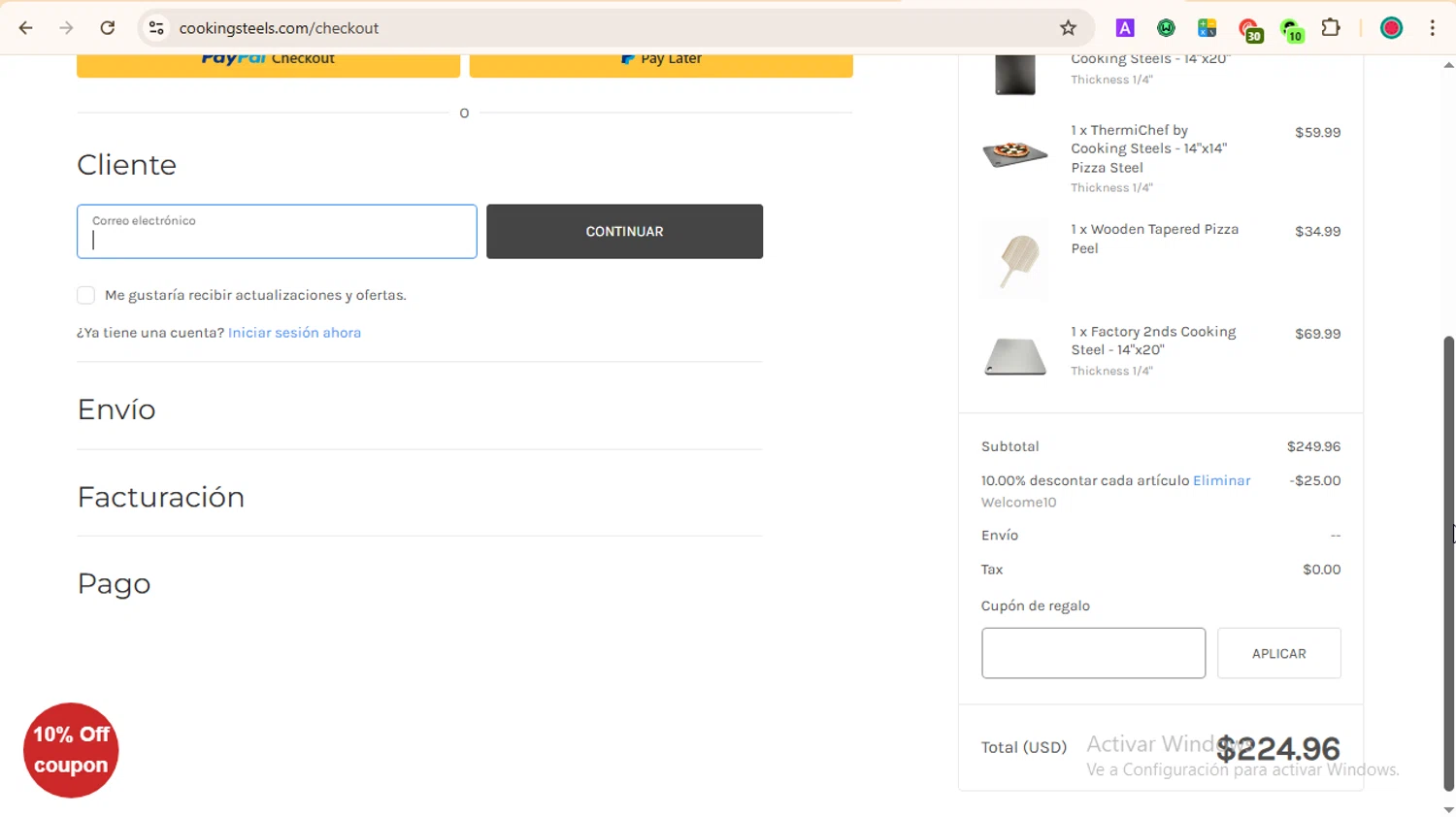Follow the Iniciar sesión ahora link
The width and height of the screenshot is (1456, 817).
coord(294,332)
